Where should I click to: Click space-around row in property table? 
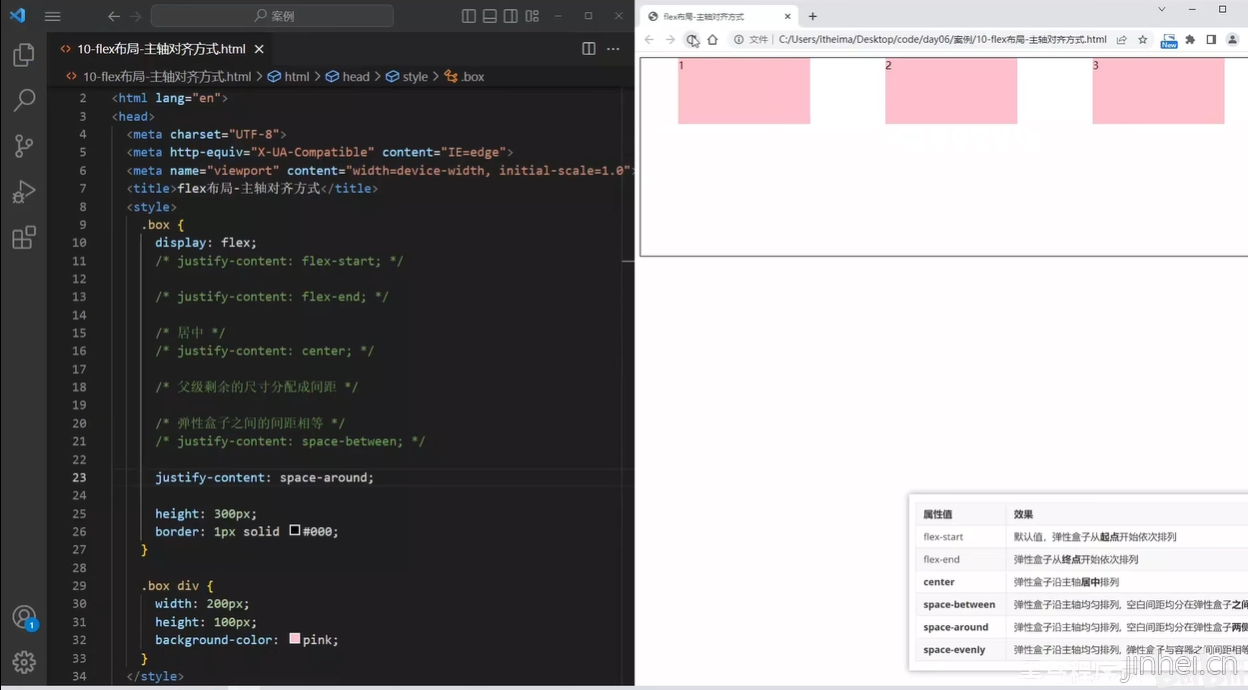(1080, 627)
